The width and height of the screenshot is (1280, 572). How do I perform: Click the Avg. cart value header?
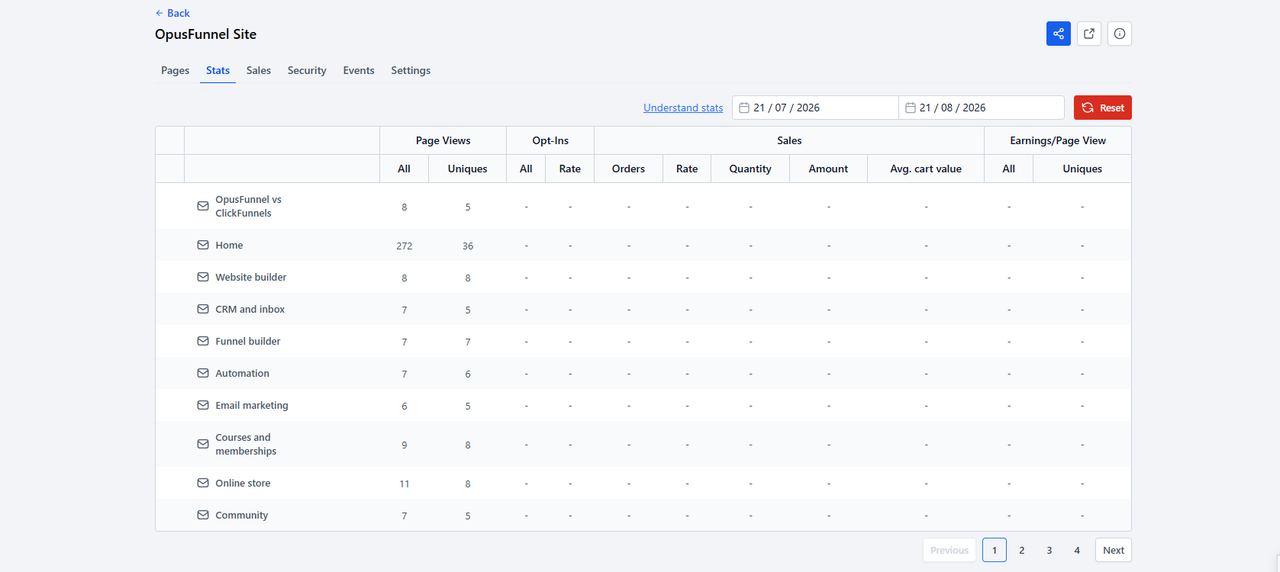(x=926, y=169)
